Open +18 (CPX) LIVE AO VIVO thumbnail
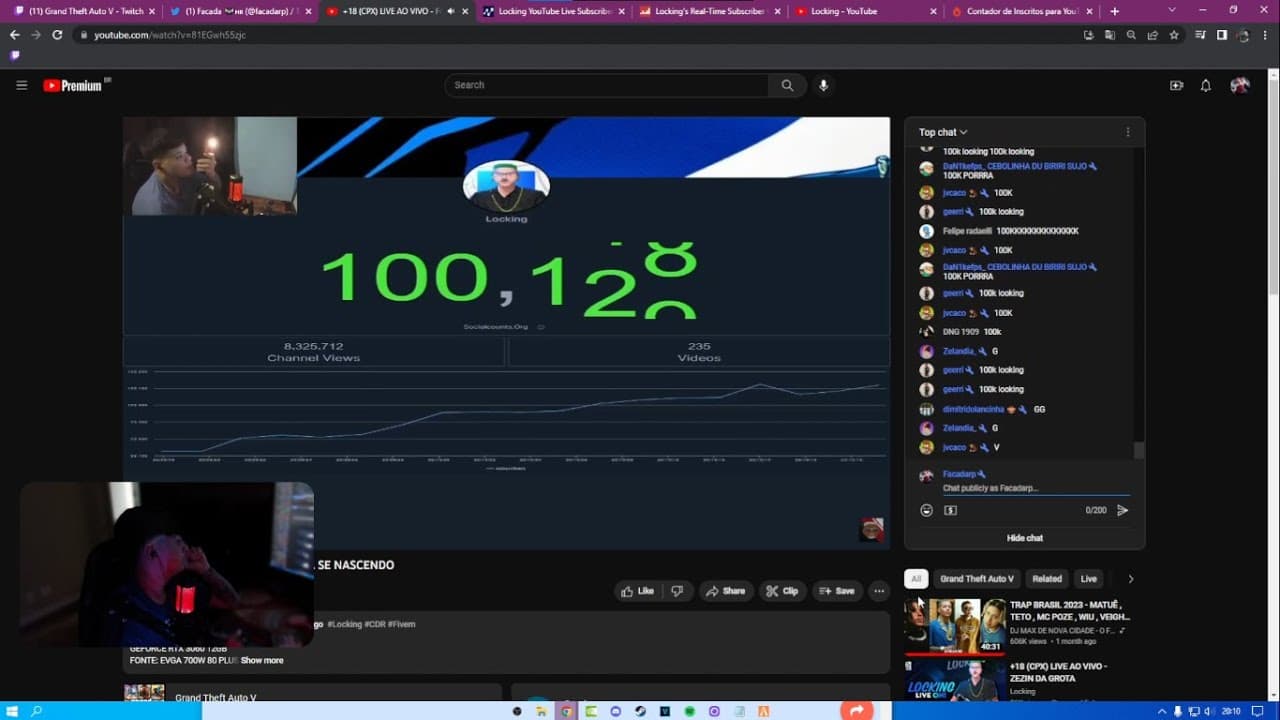The height and width of the screenshot is (720, 1280). (955, 680)
